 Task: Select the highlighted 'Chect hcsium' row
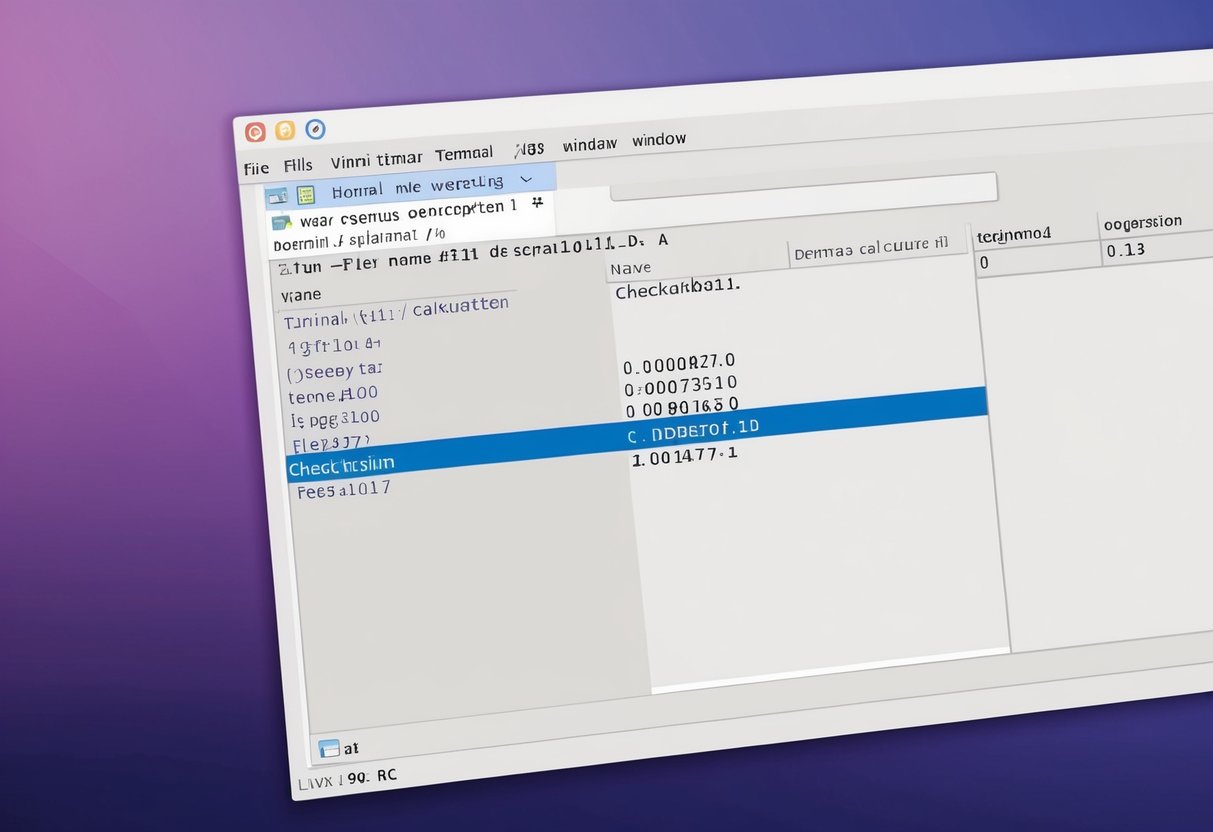coord(341,465)
